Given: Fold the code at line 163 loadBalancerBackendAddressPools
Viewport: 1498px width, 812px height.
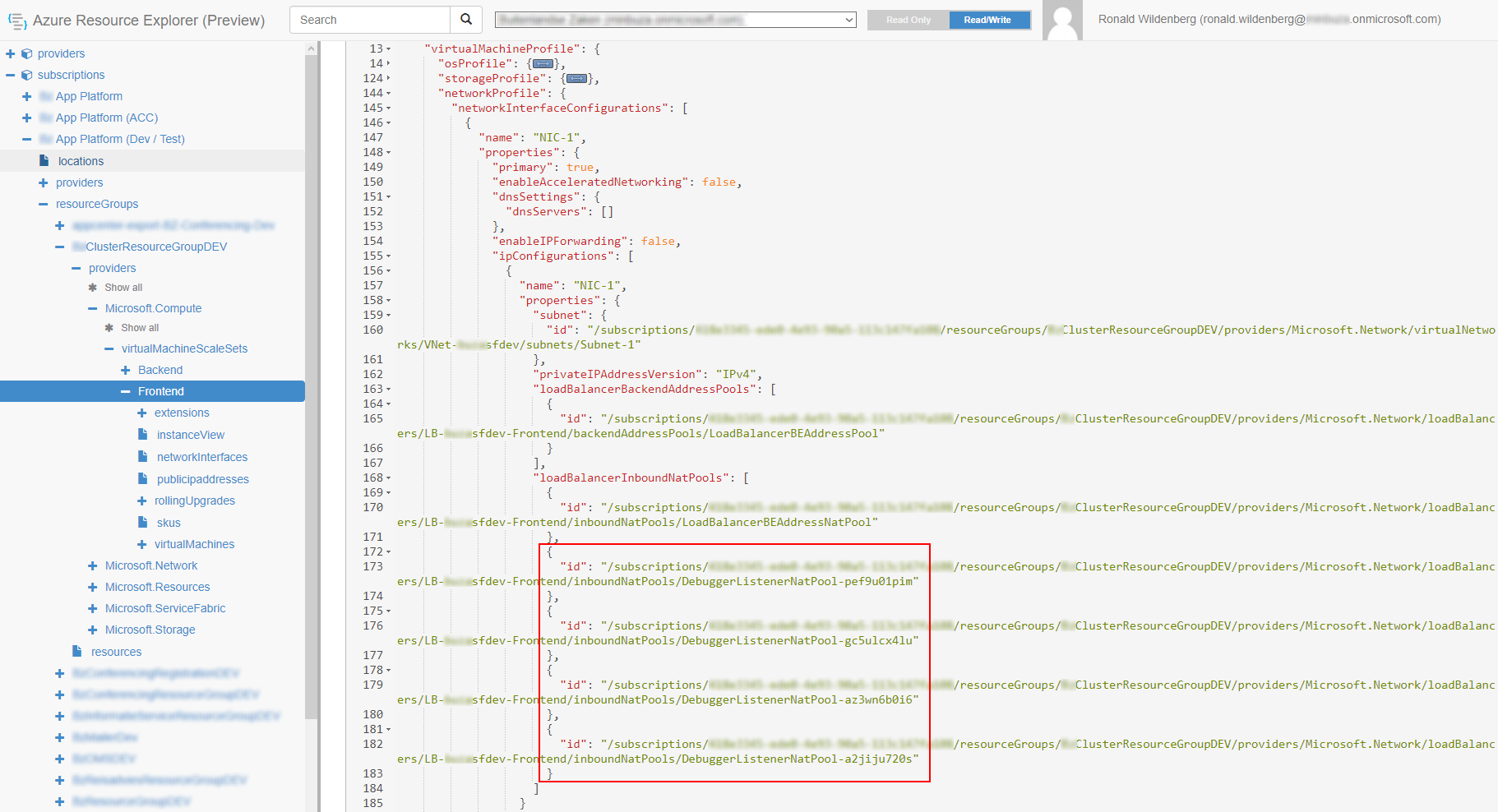Looking at the screenshot, I should coord(389,389).
